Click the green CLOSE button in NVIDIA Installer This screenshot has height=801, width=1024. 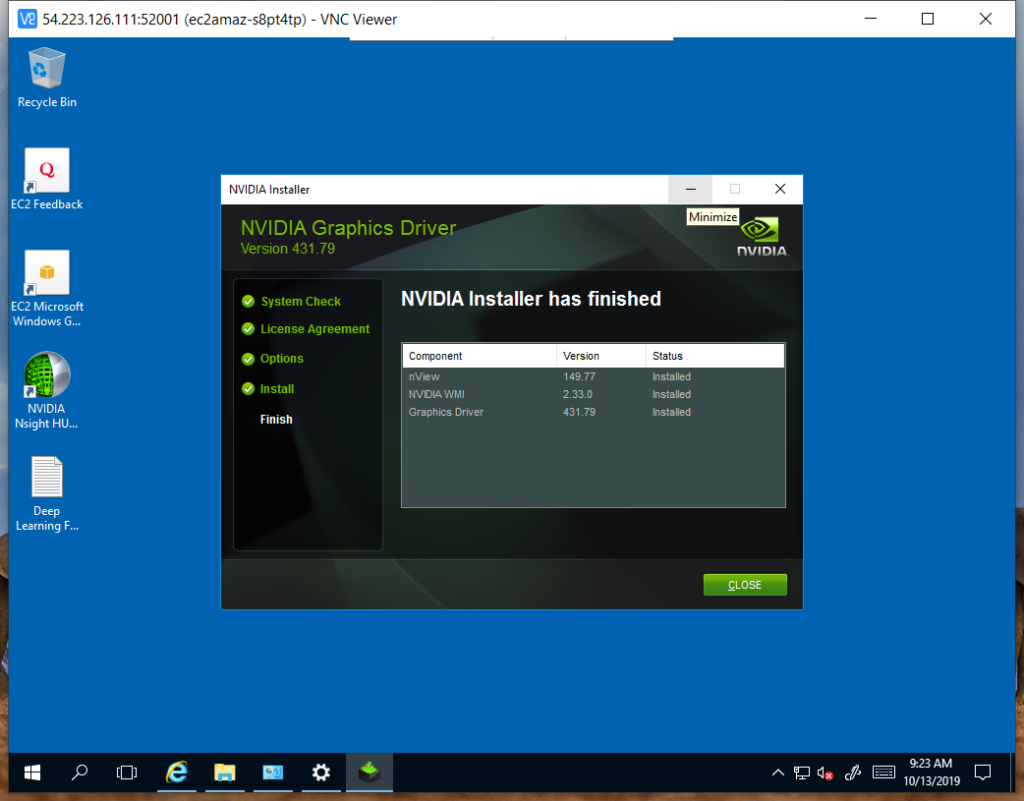tap(744, 585)
